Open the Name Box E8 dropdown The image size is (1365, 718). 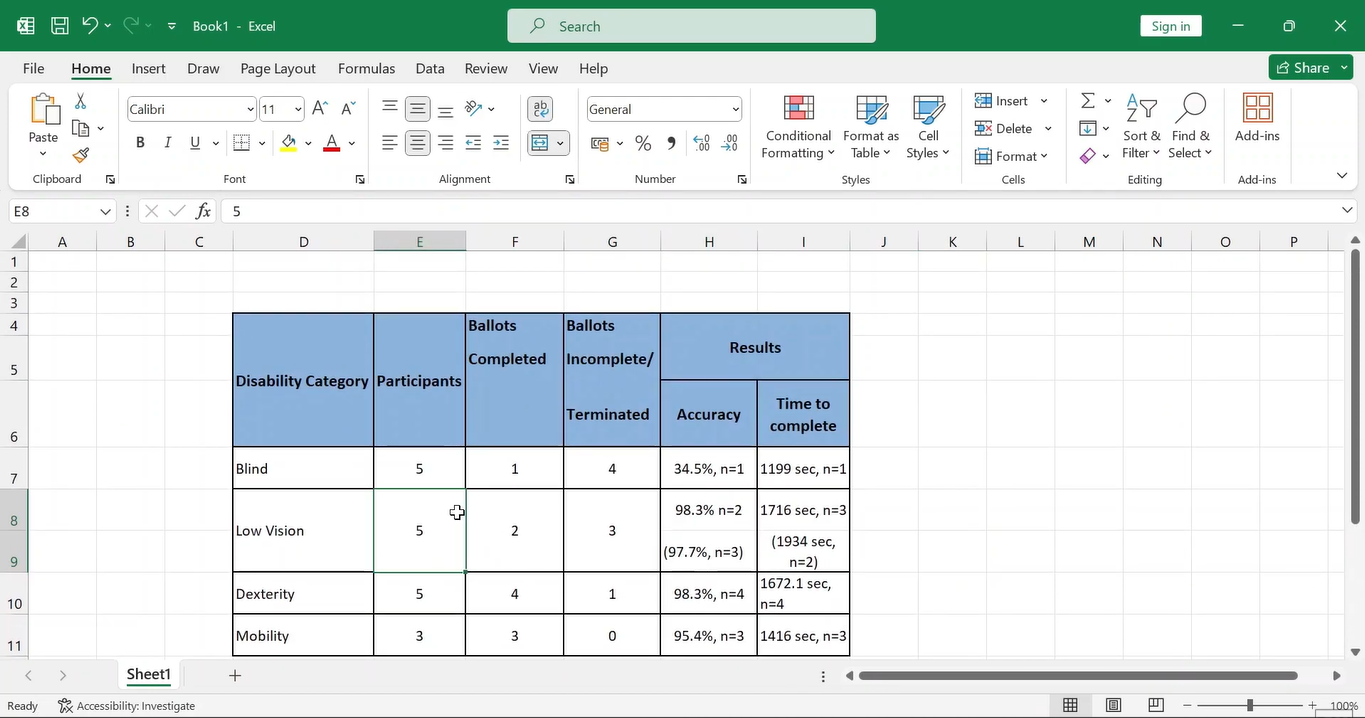click(x=106, y=211)
